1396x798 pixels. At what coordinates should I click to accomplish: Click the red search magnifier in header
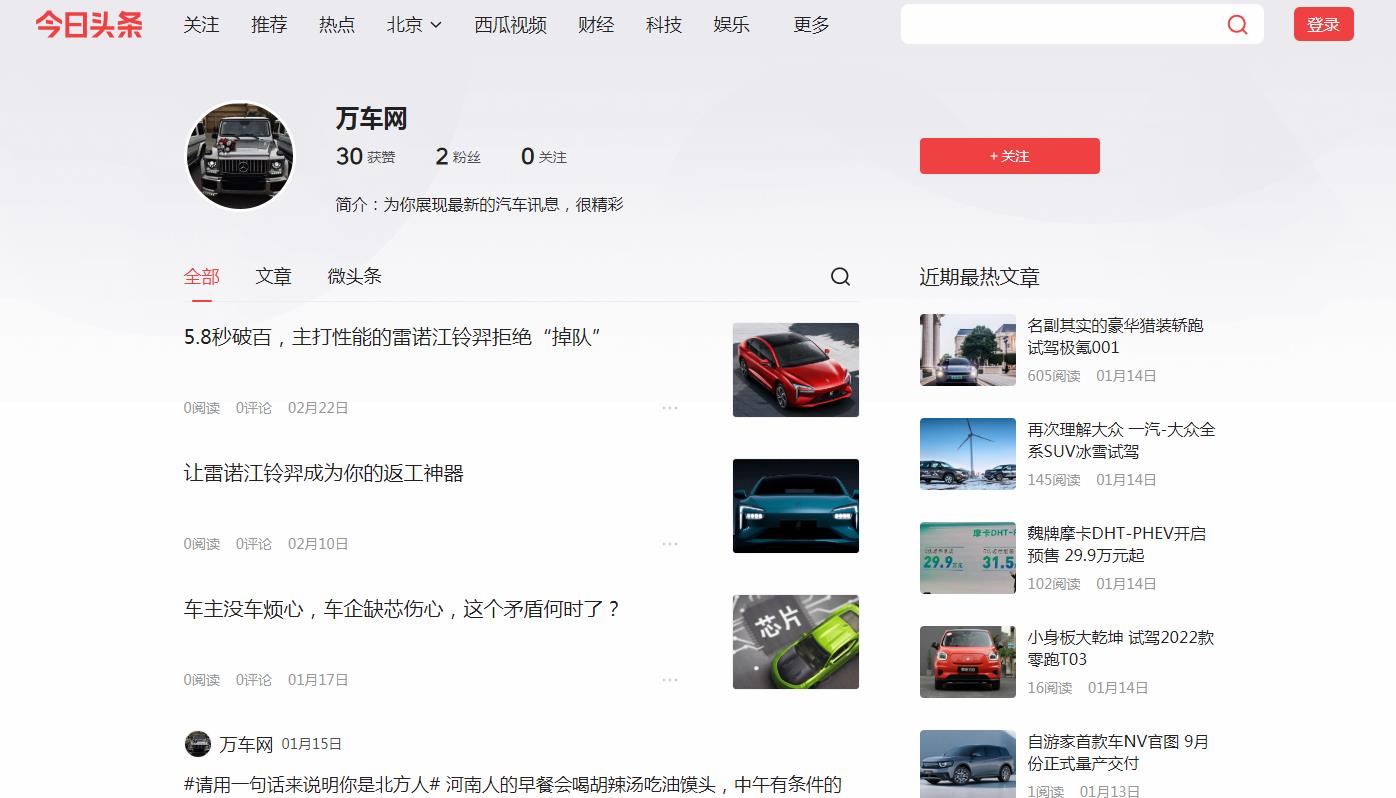[x=1237, y=25]
